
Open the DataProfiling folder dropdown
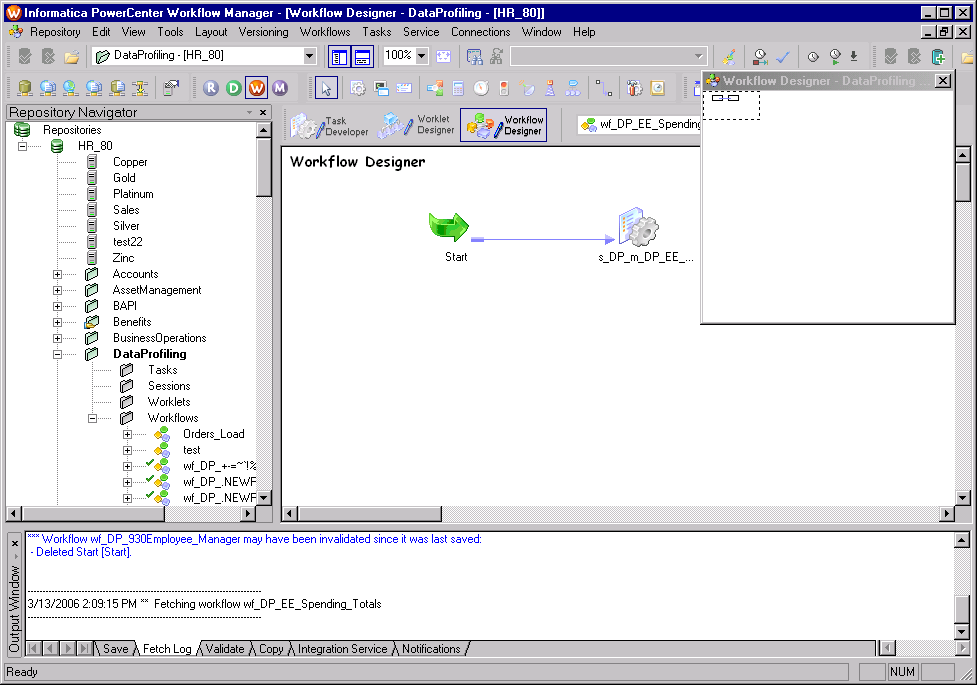pyautogui.click(x=309, y=56)
